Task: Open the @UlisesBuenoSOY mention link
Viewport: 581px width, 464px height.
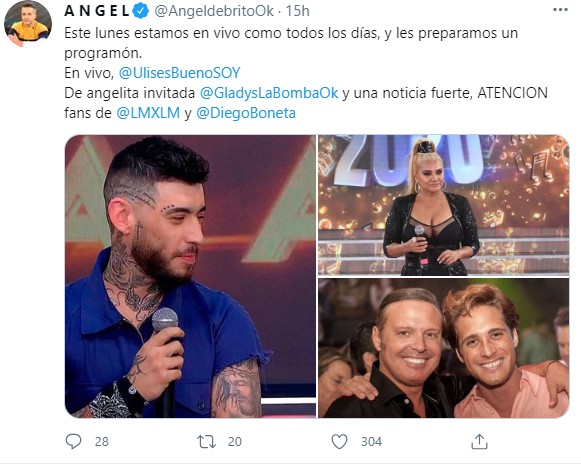Action: pos(179,73)
